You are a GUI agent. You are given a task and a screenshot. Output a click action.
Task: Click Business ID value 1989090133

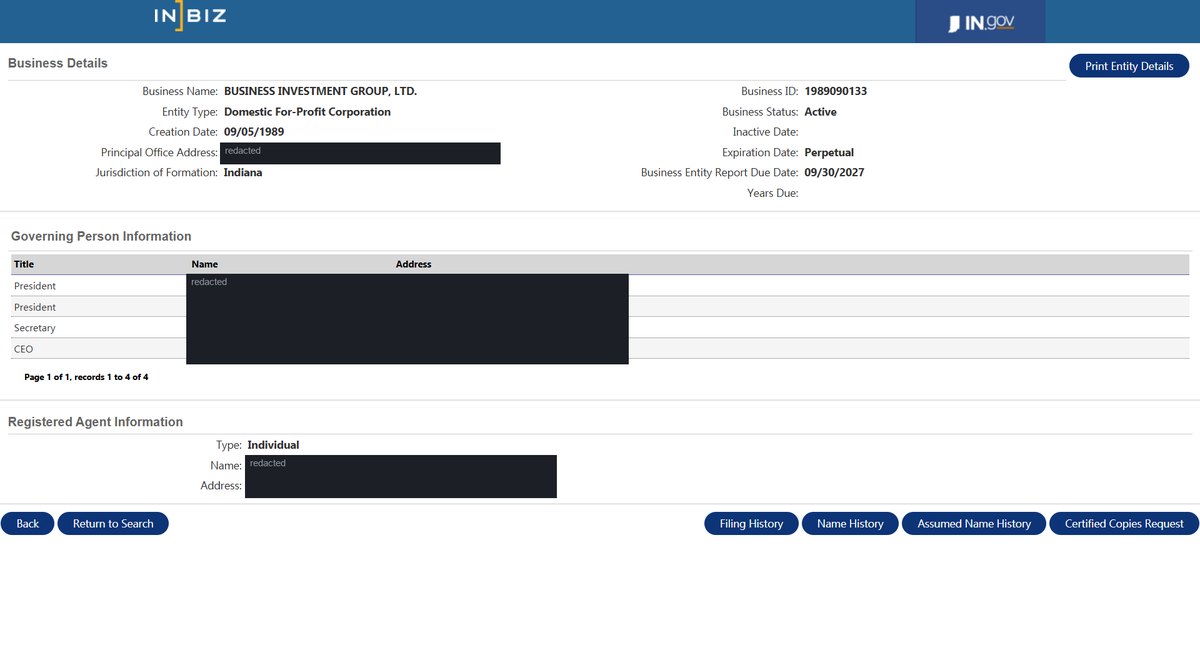click(x=835, y=91)
